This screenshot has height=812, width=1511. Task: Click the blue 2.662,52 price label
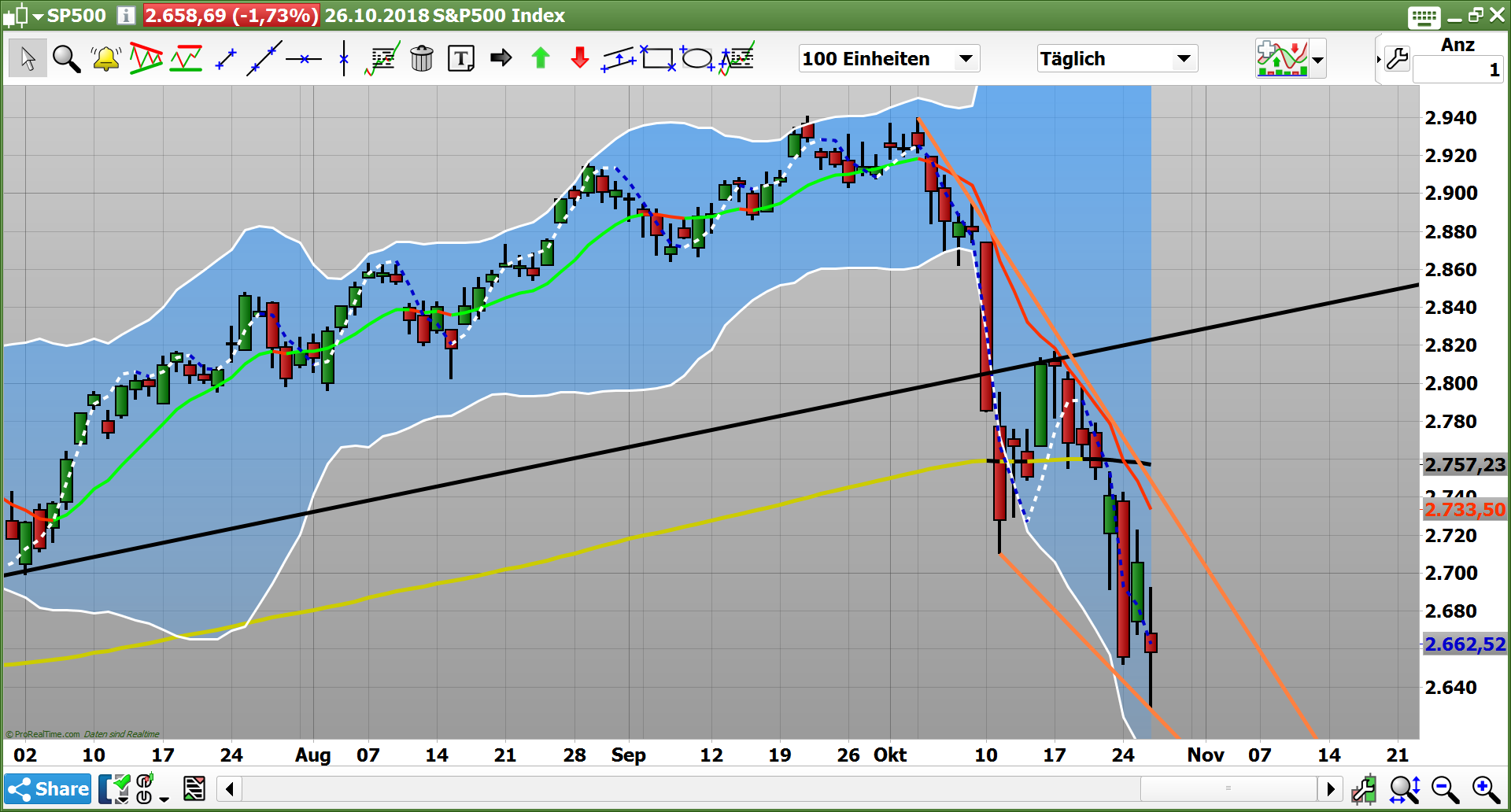coord(1465,644)
